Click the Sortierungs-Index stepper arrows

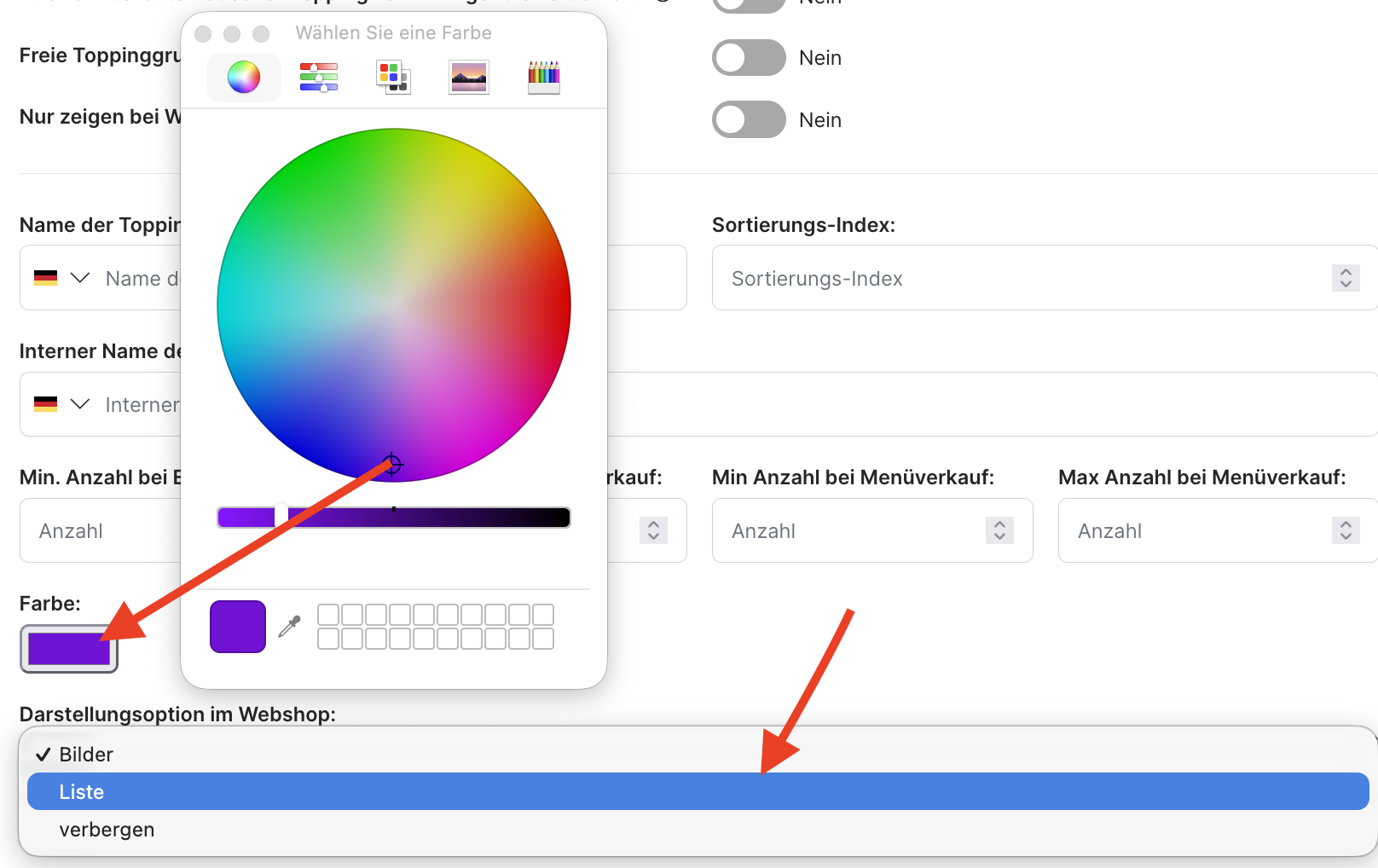tap(1345, 278)
